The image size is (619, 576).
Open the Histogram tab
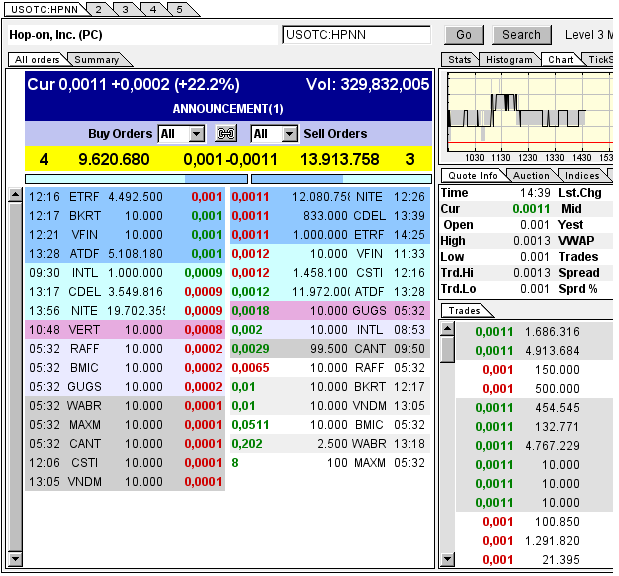pos(509,60)
